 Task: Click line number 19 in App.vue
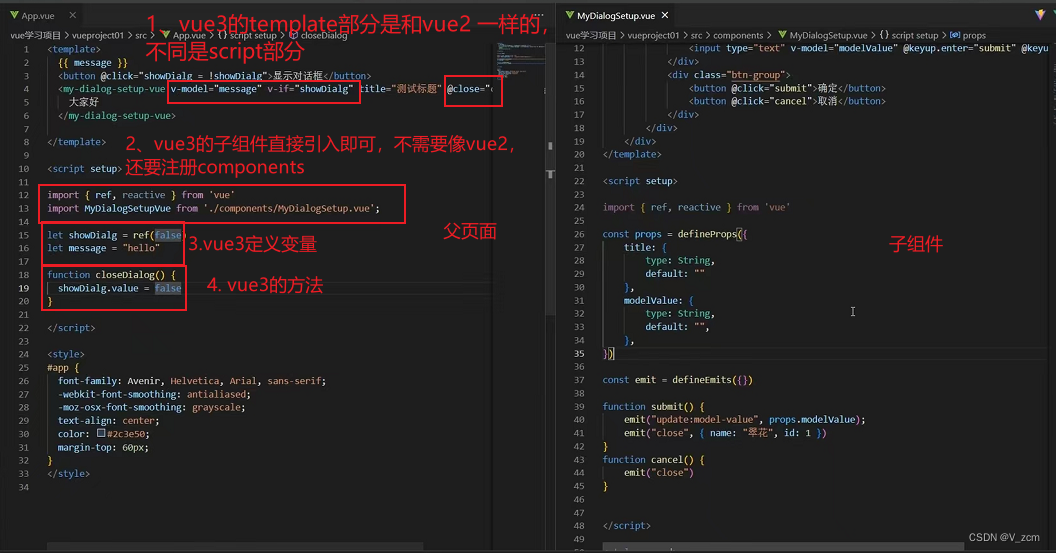click(x=24, y=288)
